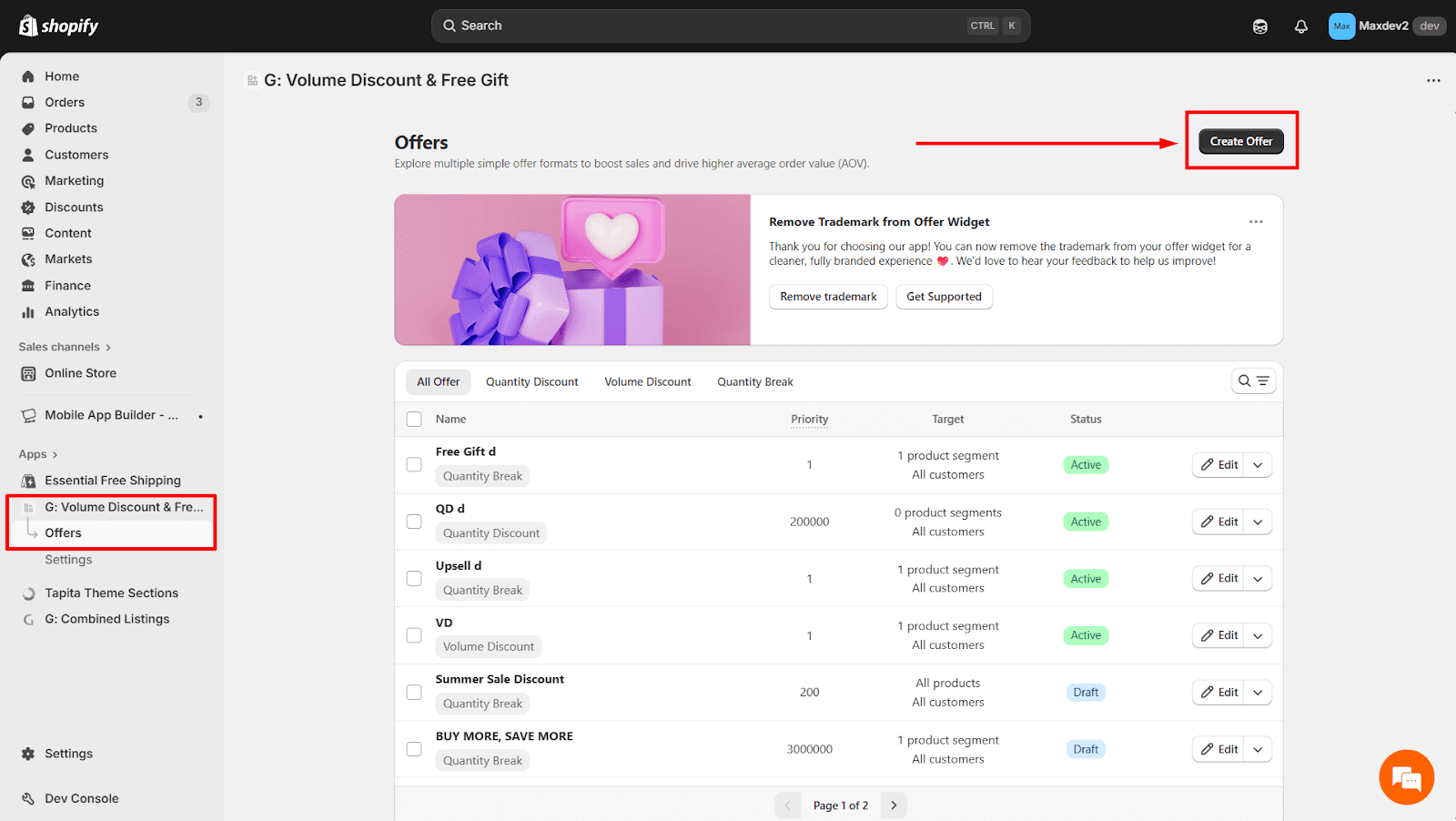Expand Sales channels section

pos(65,347)
